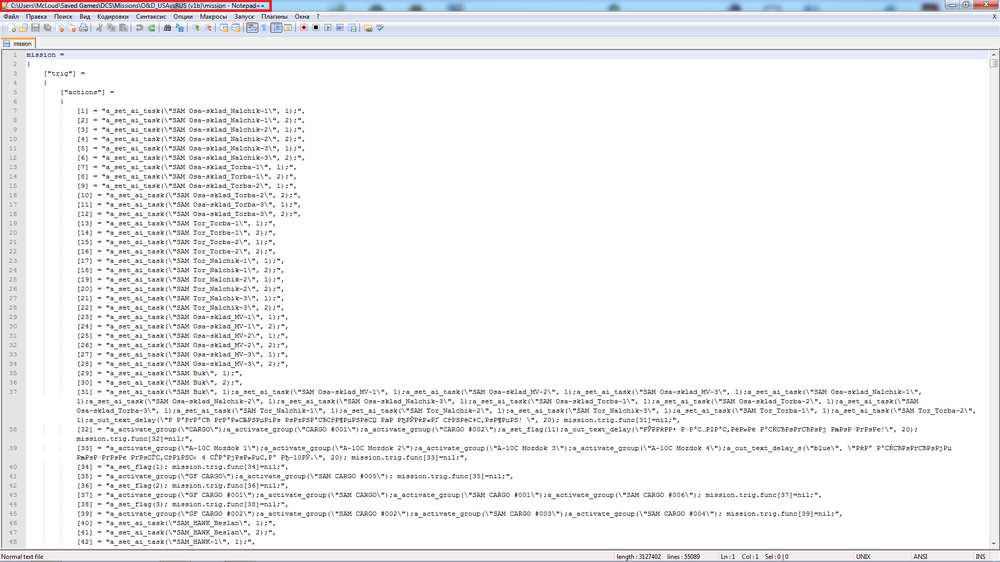Start macro recording with the red dot
This screenshot has width=1000, height=562.
[304, 28]
